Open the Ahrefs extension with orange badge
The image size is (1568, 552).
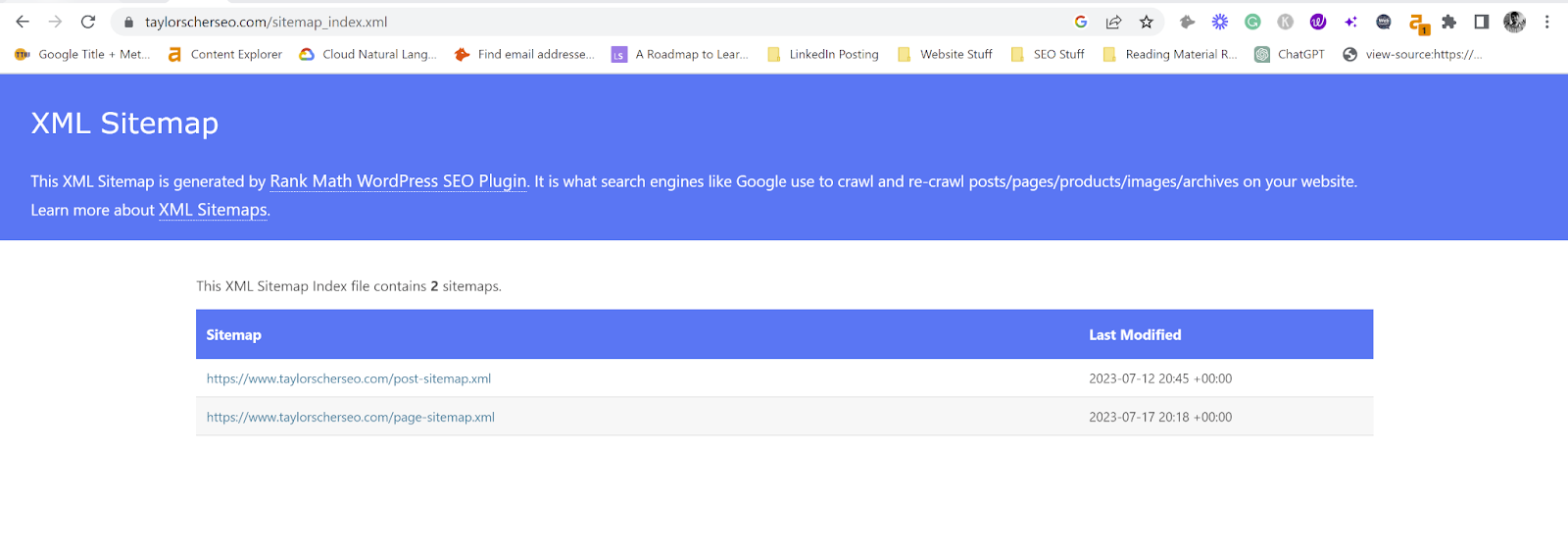pos(1418,23)
